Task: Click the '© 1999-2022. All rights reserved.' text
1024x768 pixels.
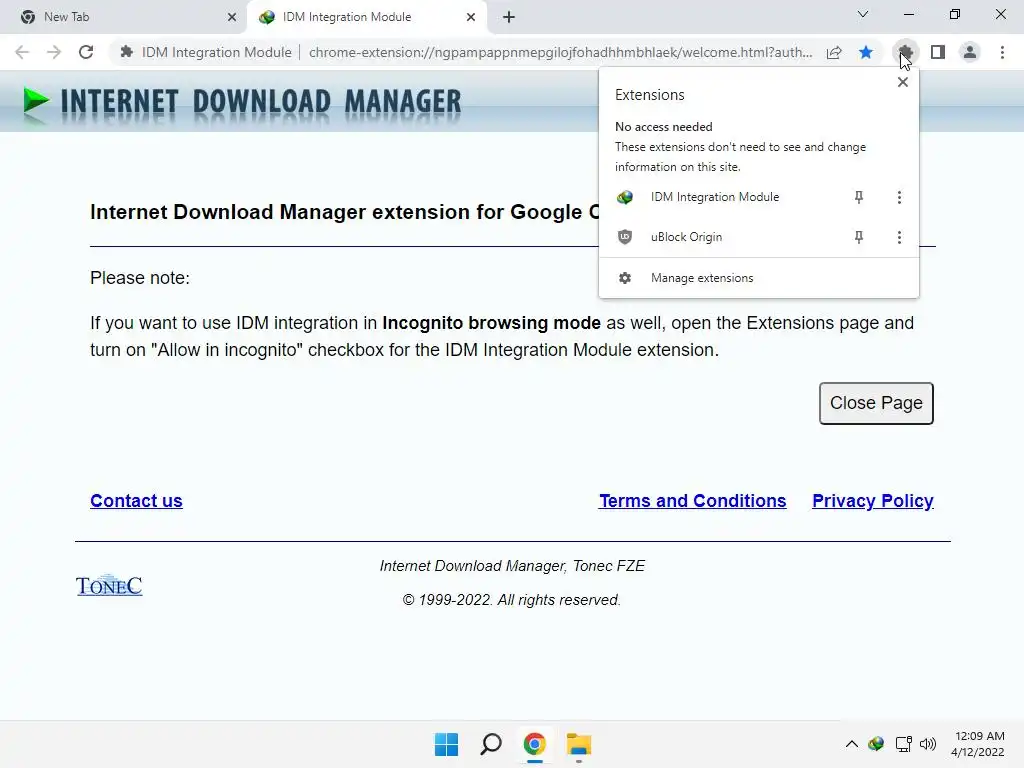Action: click(x=511, y=600)
